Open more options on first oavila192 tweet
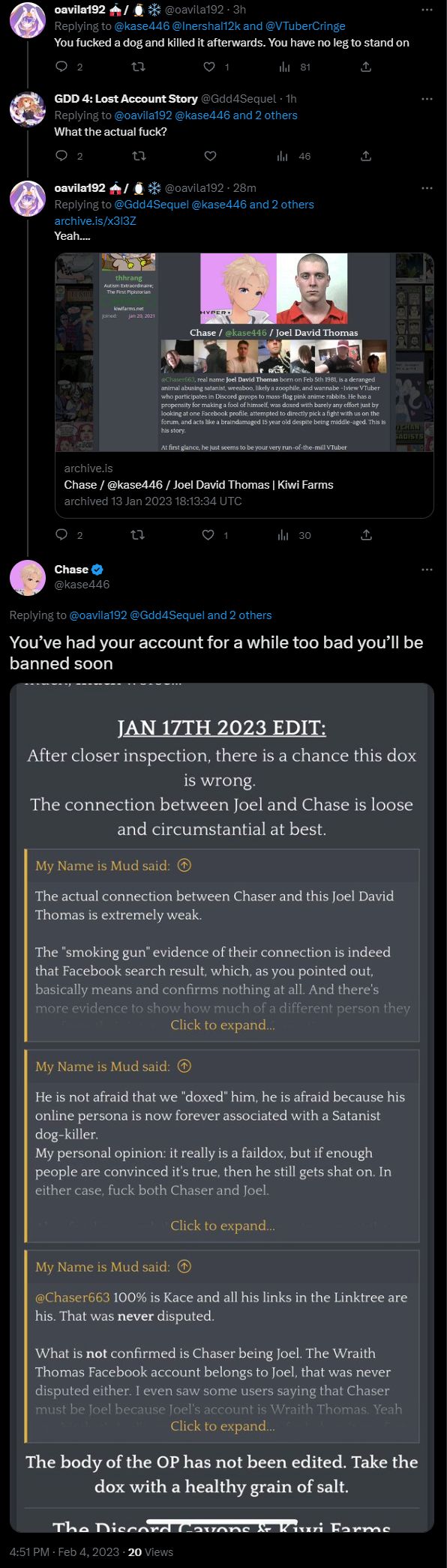 [x=427, y=10]
